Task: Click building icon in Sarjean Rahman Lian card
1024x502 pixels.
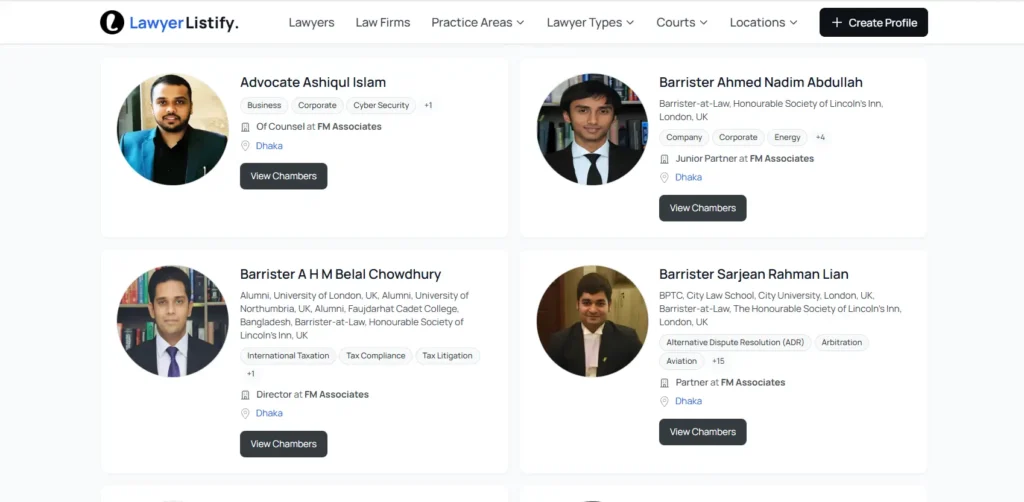Action: [x=664, y=383]
